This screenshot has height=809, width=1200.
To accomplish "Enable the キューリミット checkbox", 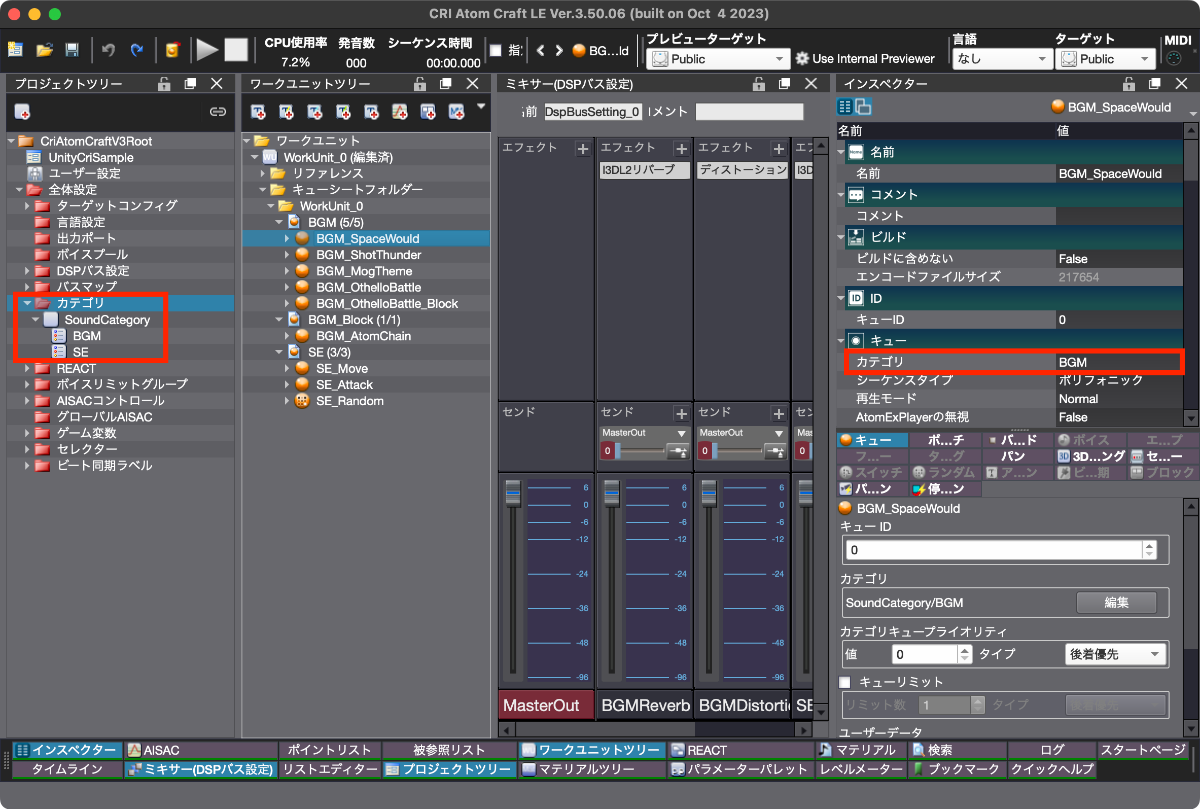I will coord(846,682).
